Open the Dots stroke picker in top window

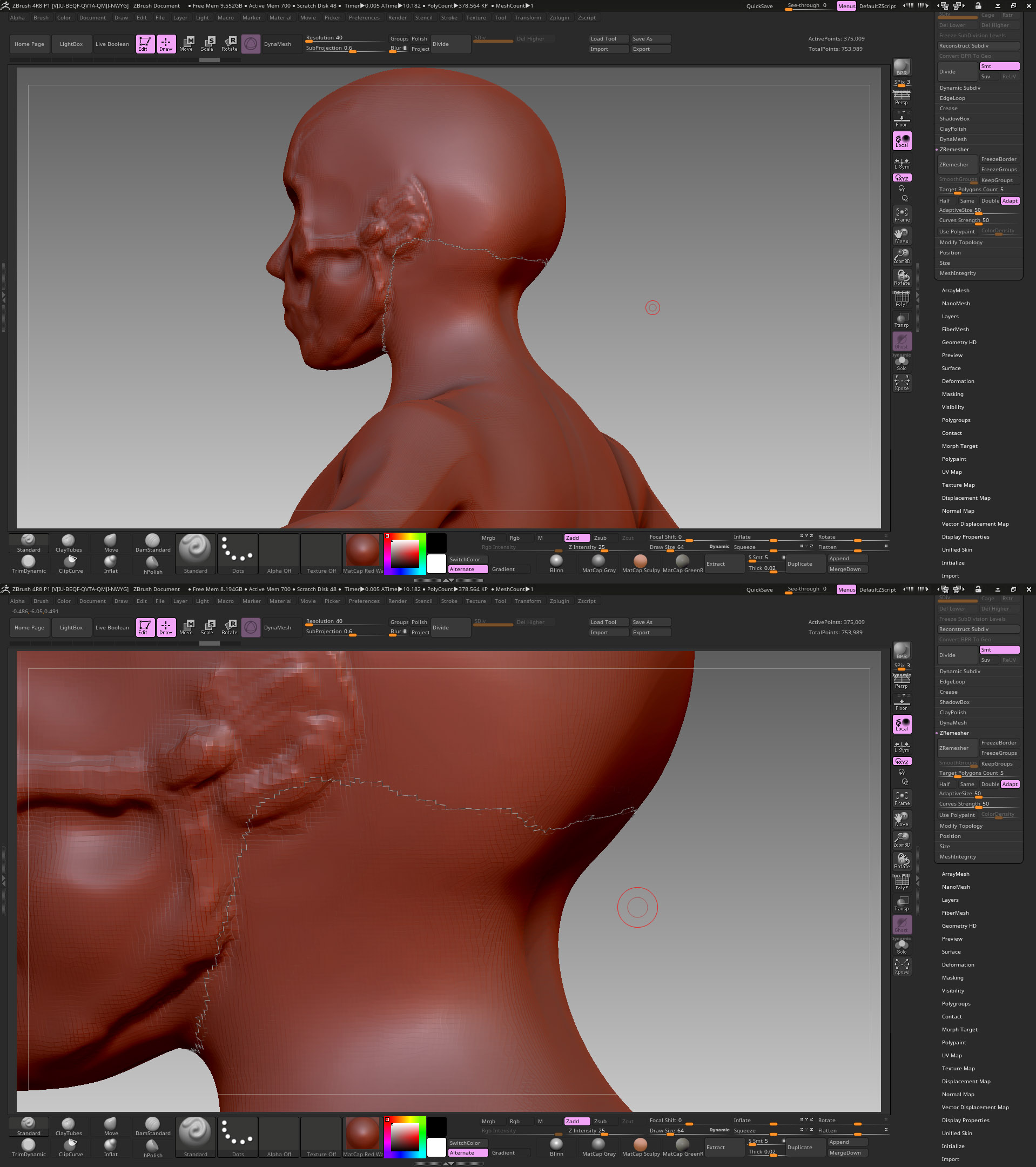pos(238,554)
